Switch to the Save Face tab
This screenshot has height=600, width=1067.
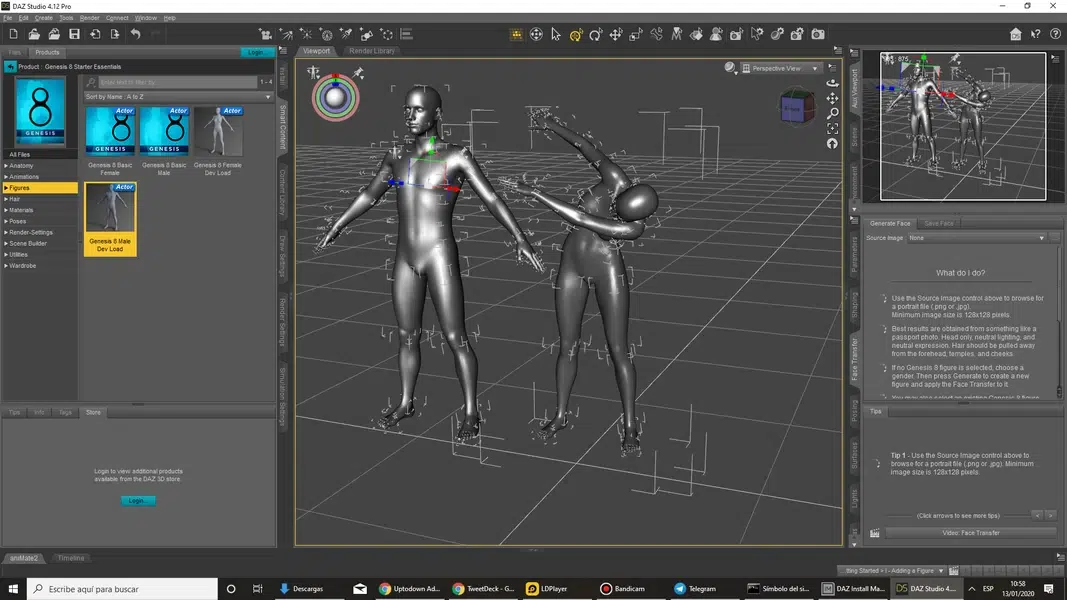coord(938,223)
